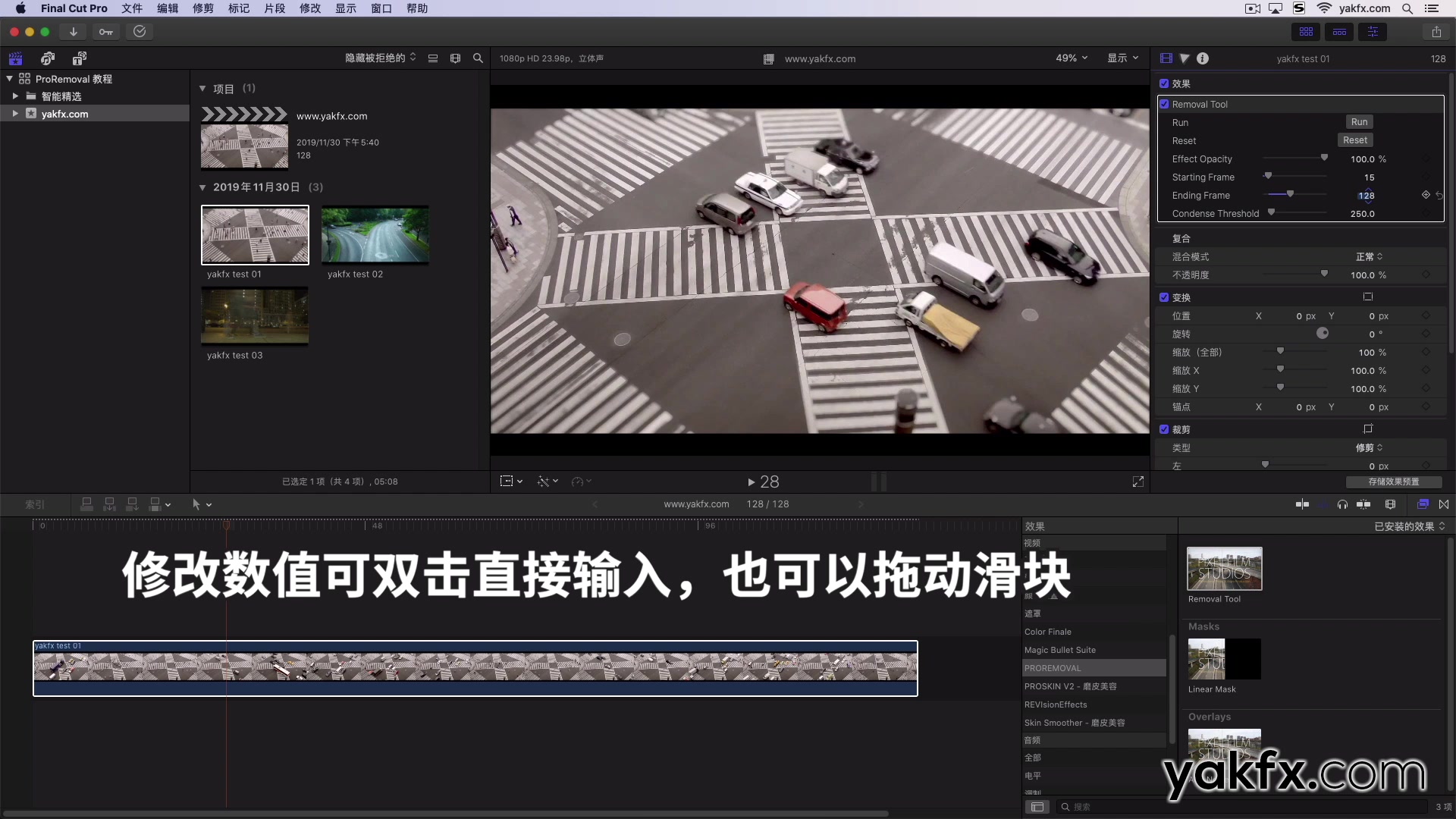The width and height of the screenshot is (1456, 819).
Task: Open the Index panel in timeline
Action: pos(34,504)
